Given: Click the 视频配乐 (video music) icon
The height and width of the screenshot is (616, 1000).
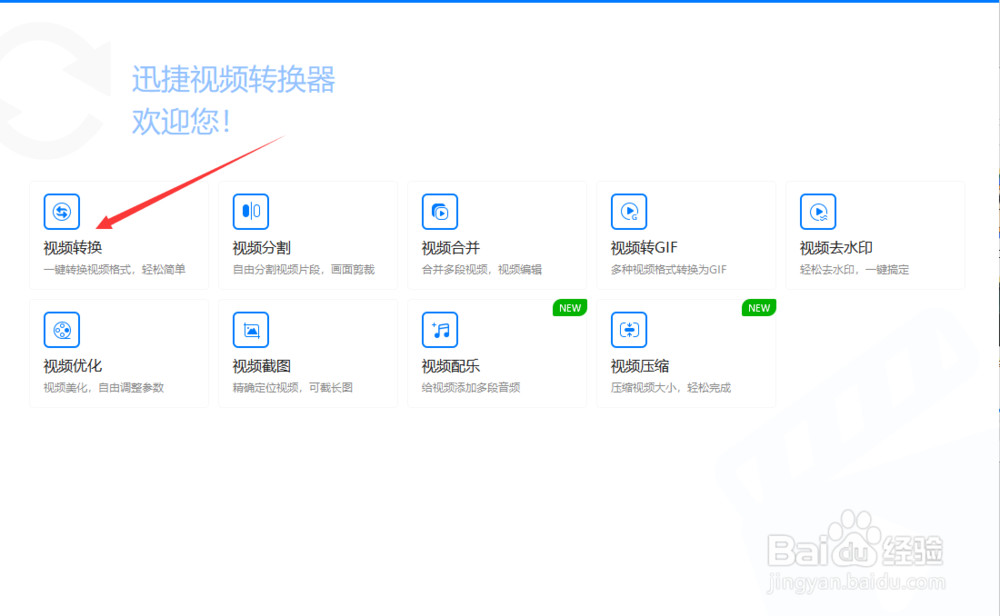Looking at the screenshot, I should pos(439,329).
